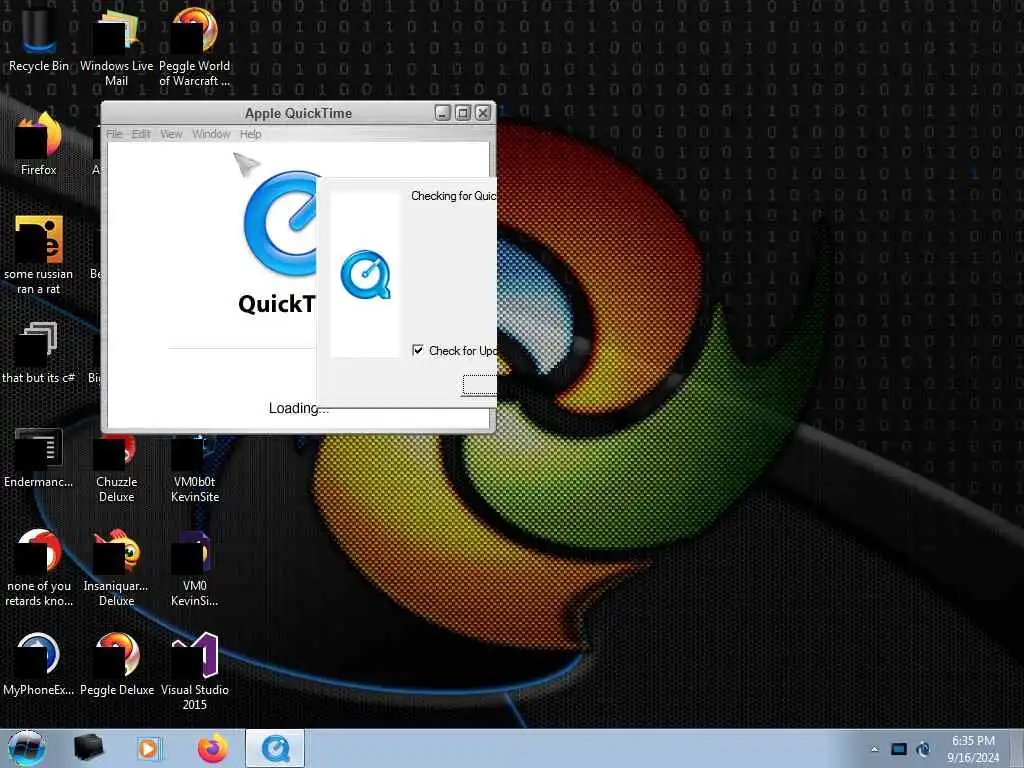
Task: Open the Peggle World of Warcraft desktop icon
Action: point(195,46)
